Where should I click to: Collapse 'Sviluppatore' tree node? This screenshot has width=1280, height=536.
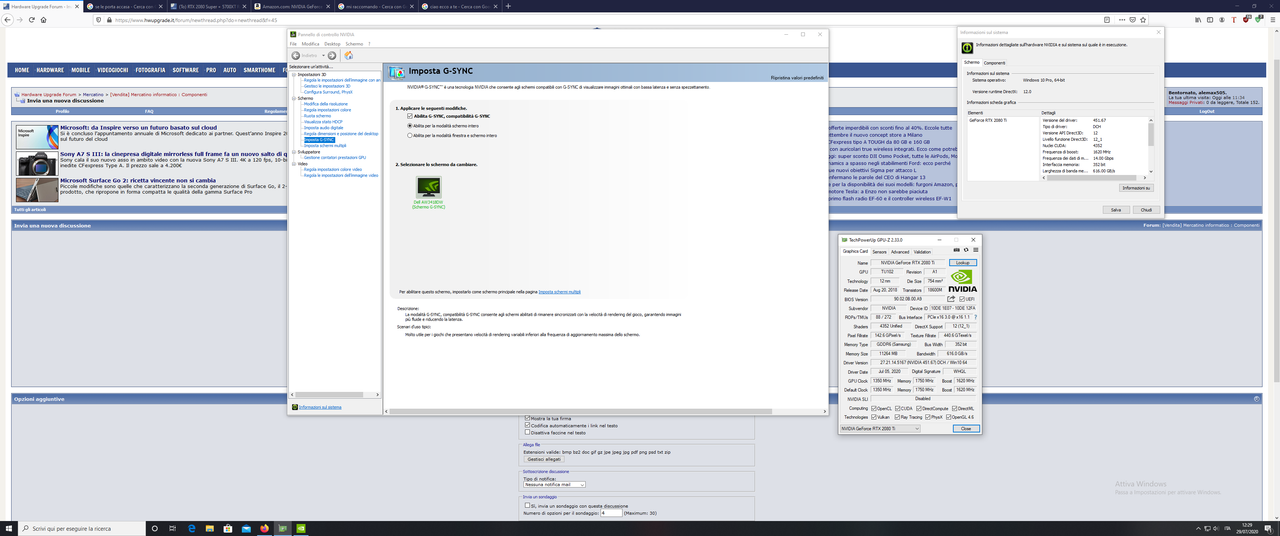click(293, 152)
